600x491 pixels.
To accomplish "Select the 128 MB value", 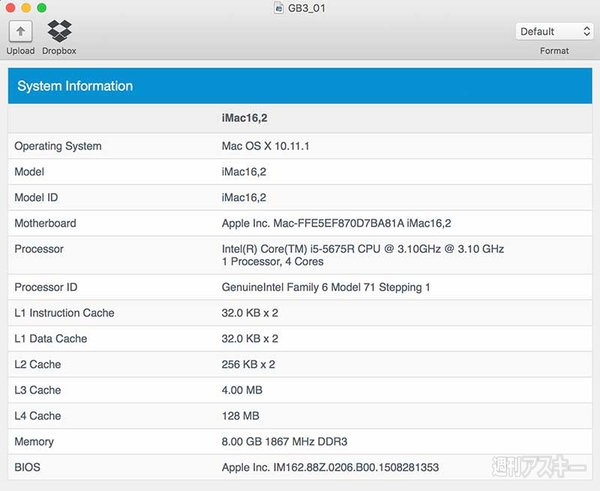I will 241,416.
